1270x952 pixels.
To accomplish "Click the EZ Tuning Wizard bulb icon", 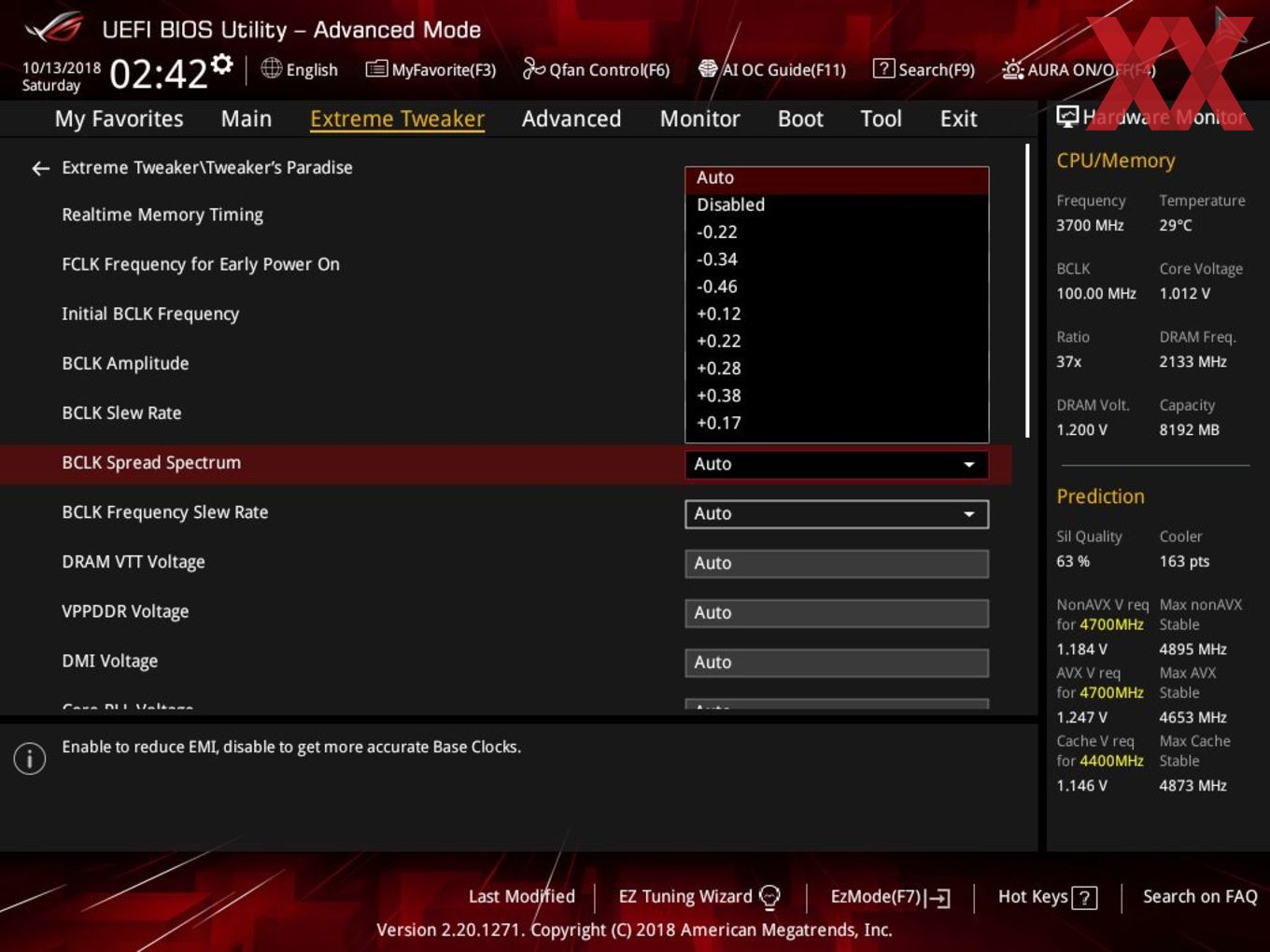I will point(769,897).
